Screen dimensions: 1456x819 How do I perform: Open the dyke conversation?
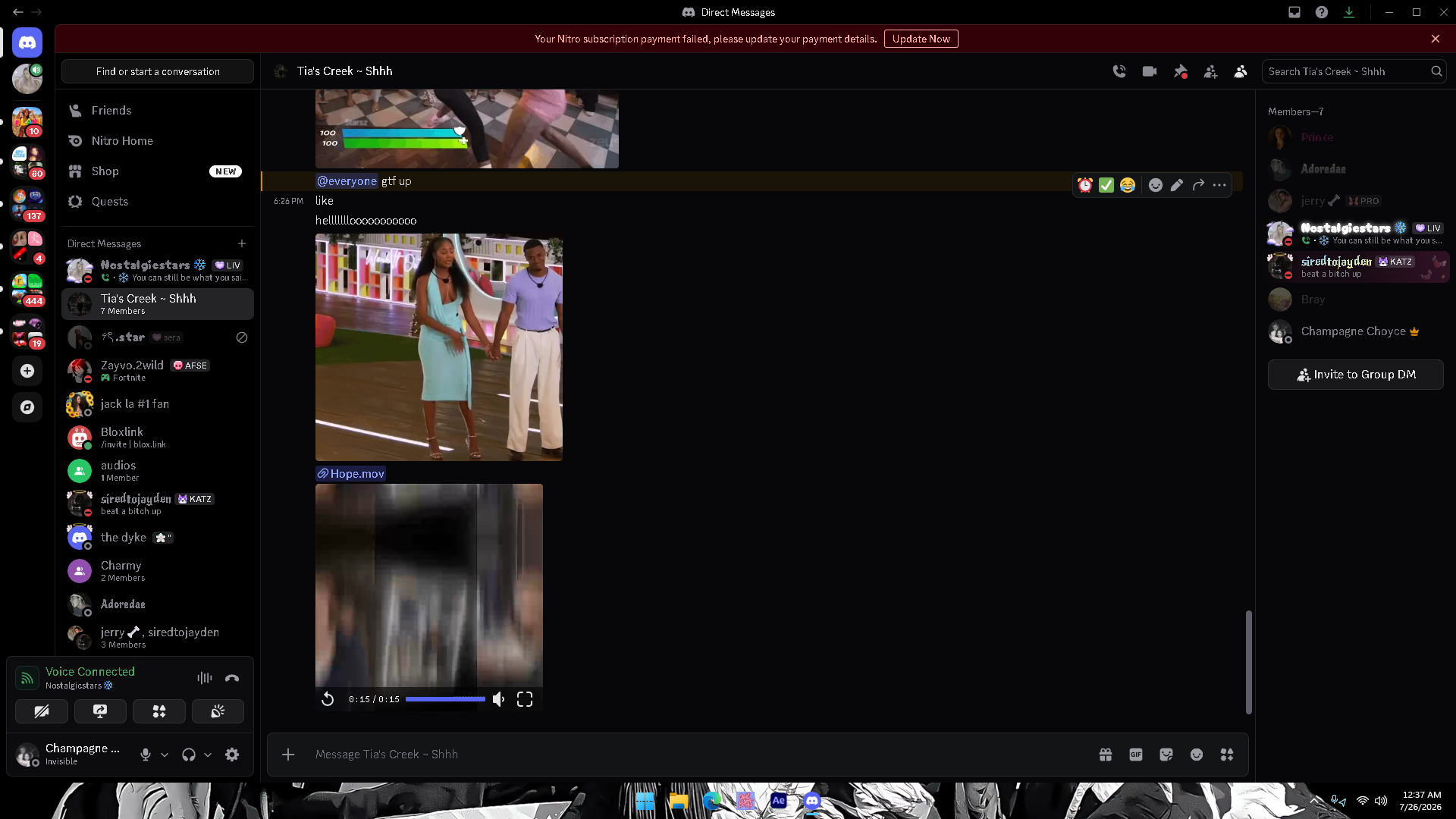pyautogui.click(x=158, y=538)
